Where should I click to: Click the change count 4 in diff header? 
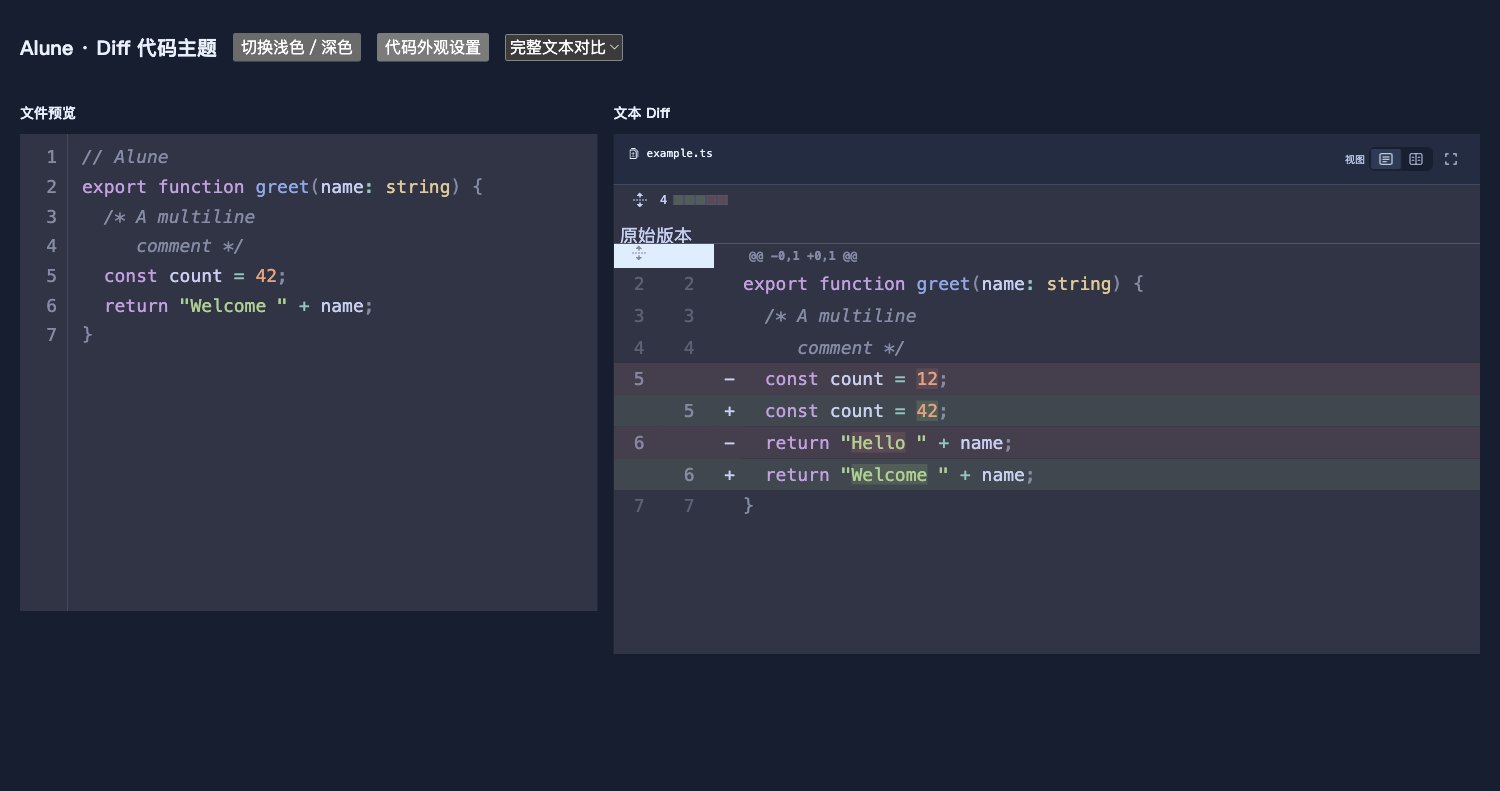tap(663, 200)
